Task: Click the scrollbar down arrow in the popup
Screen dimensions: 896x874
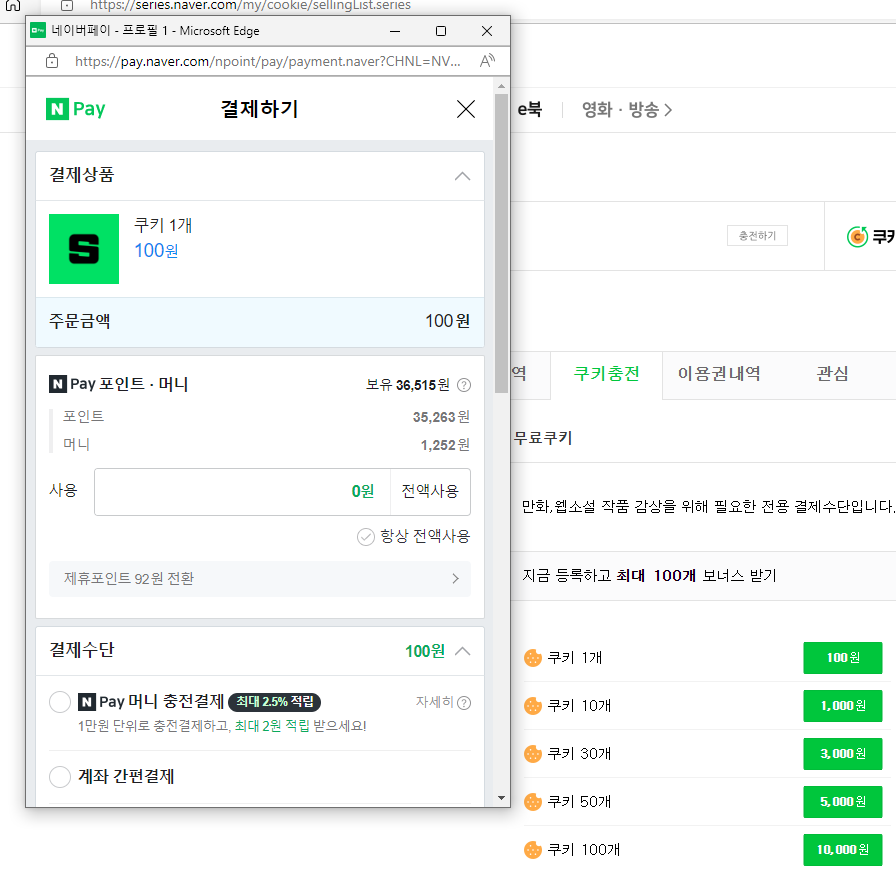Action: tap(501, 798)
